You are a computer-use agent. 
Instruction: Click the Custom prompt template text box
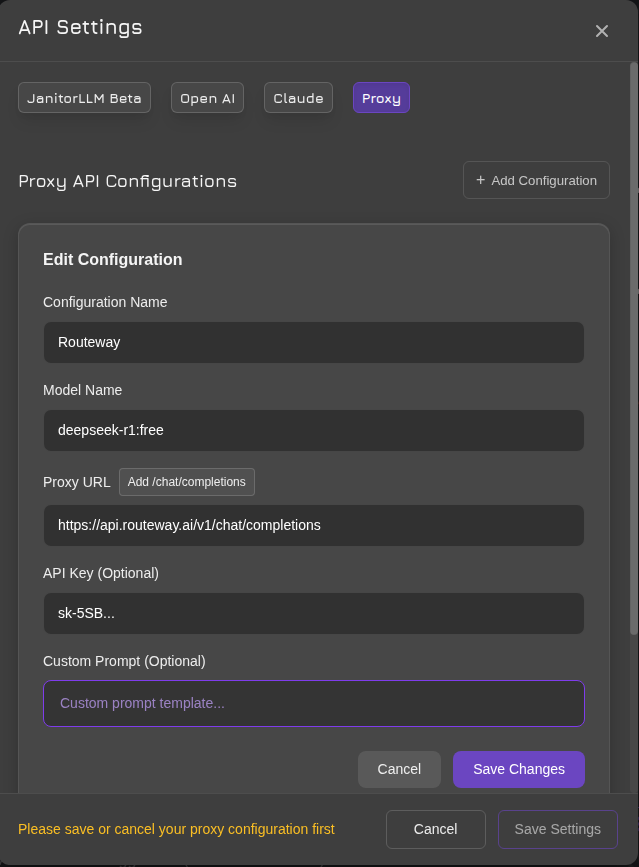(x=313, y=703)
